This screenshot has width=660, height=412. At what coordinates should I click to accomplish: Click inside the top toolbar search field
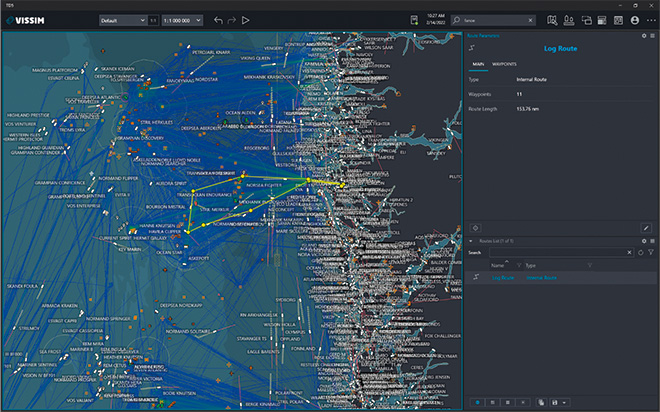[x=493, y=20]
